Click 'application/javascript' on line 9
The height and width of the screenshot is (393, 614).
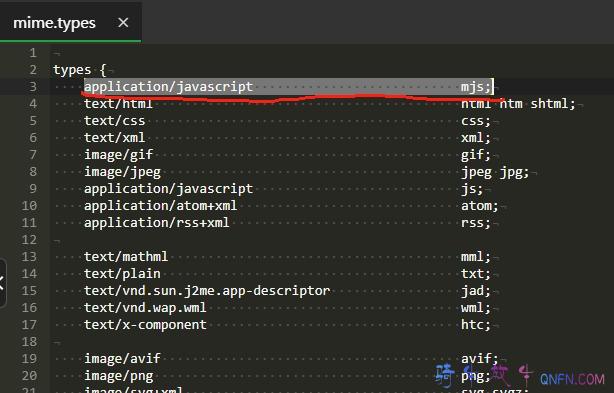(x=168, y=189)
